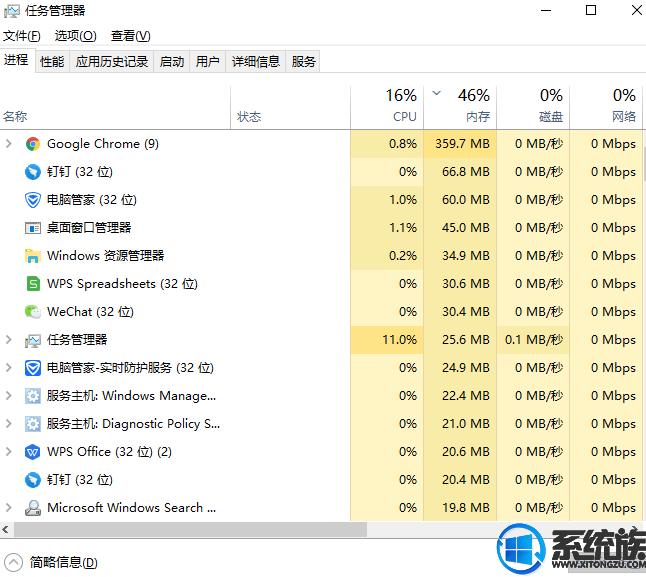Sort by the 名称 column header

(x=115, y=108)
